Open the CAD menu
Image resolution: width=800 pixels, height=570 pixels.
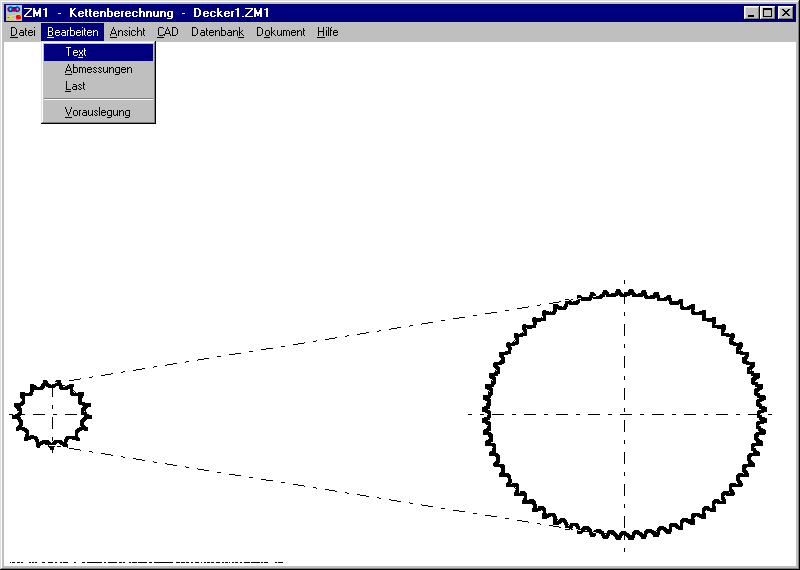click(168, 32)
